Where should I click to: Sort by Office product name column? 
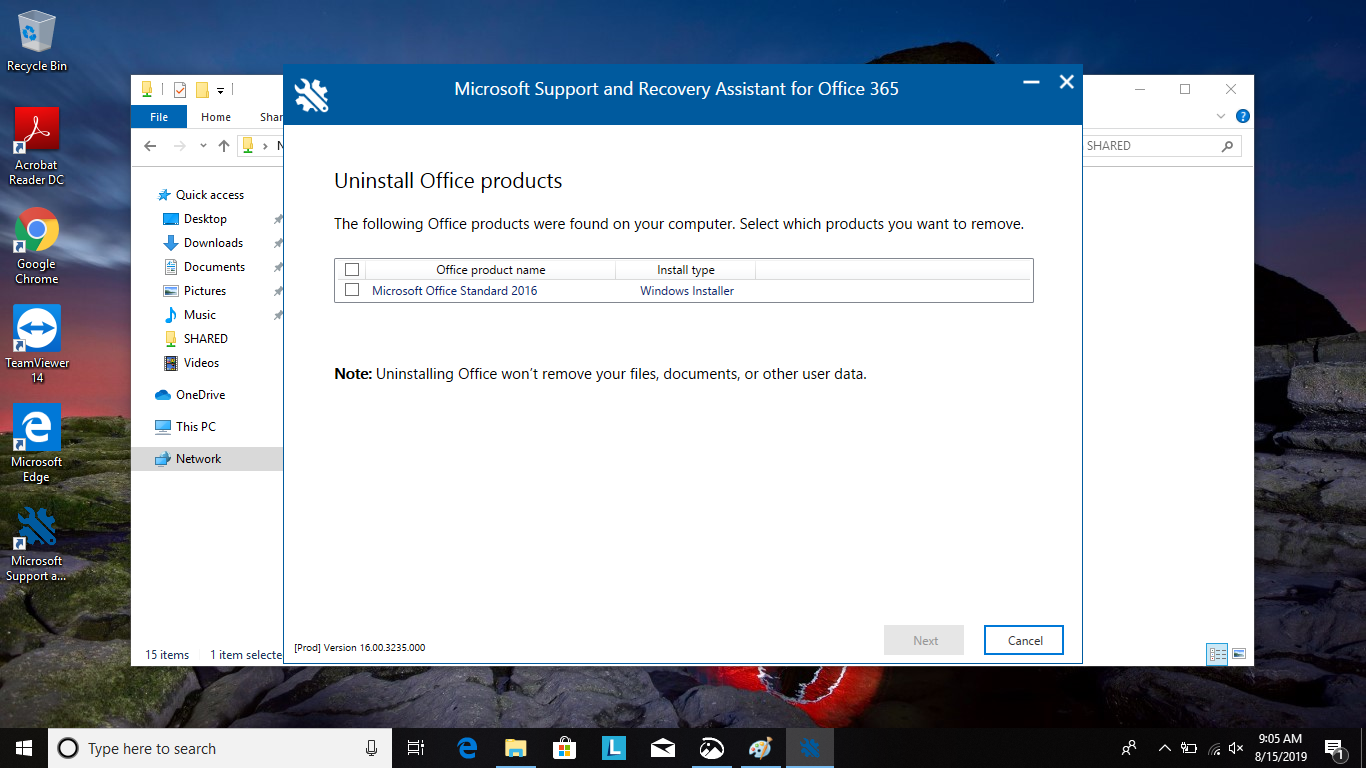(x=491, y=270)
